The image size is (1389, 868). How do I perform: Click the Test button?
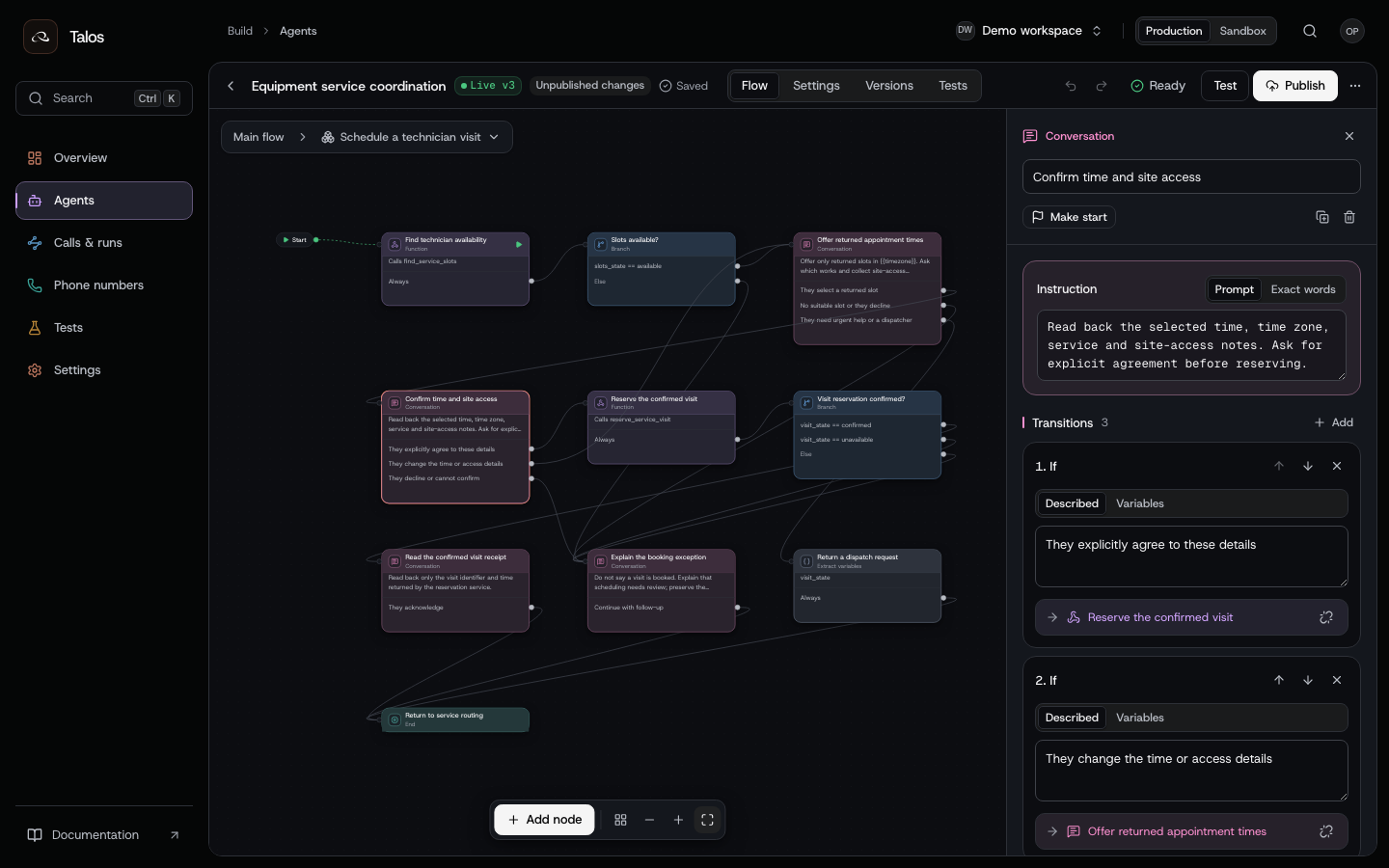(x=1225, y=86)
